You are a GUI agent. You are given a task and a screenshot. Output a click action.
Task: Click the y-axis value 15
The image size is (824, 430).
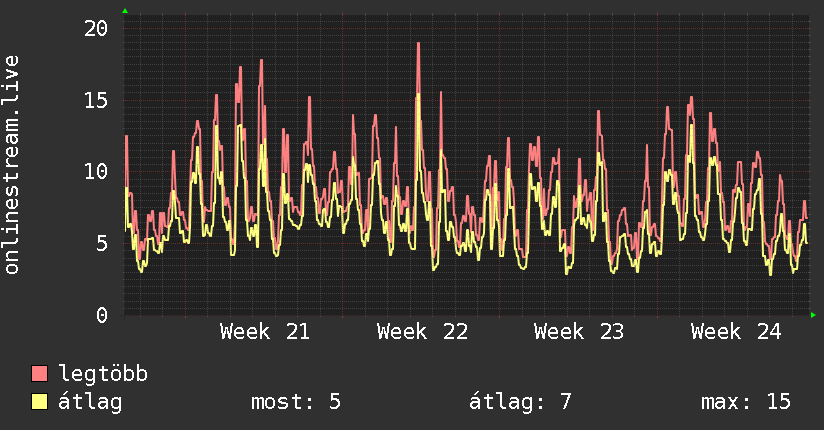[96, 100]
